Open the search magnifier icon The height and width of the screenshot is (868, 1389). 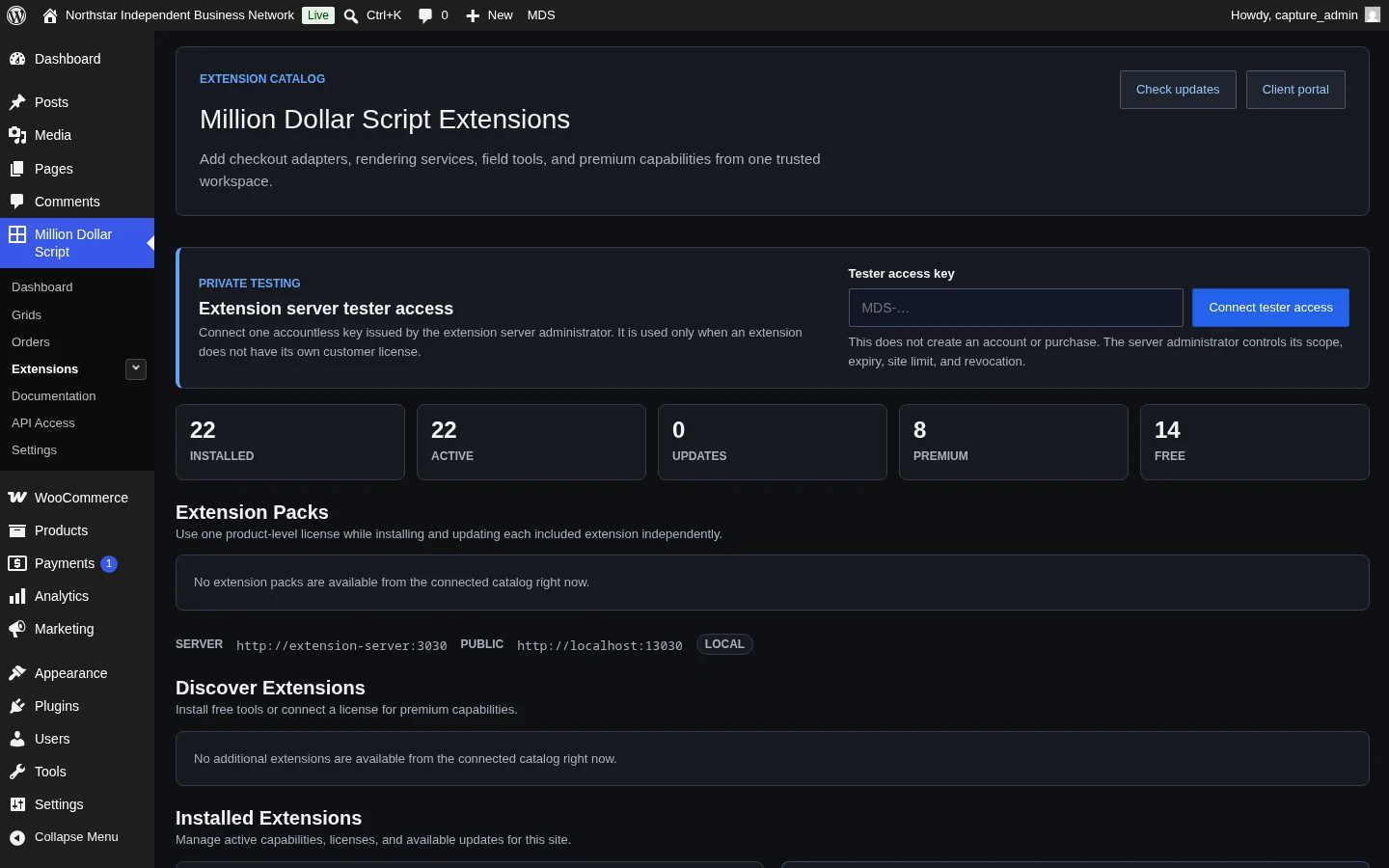click(x=351, y=15)
